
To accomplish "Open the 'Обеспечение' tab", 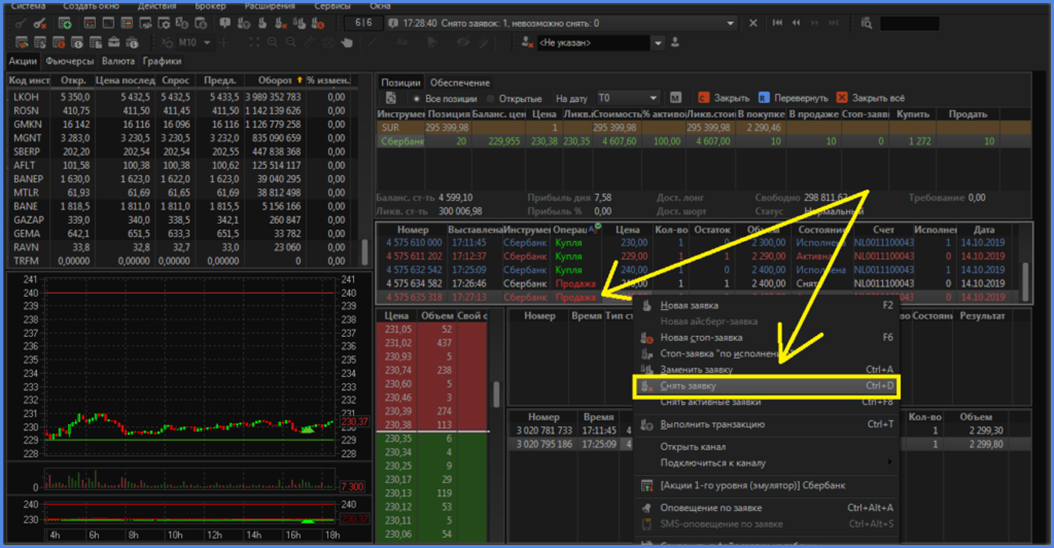I will 460,82.
